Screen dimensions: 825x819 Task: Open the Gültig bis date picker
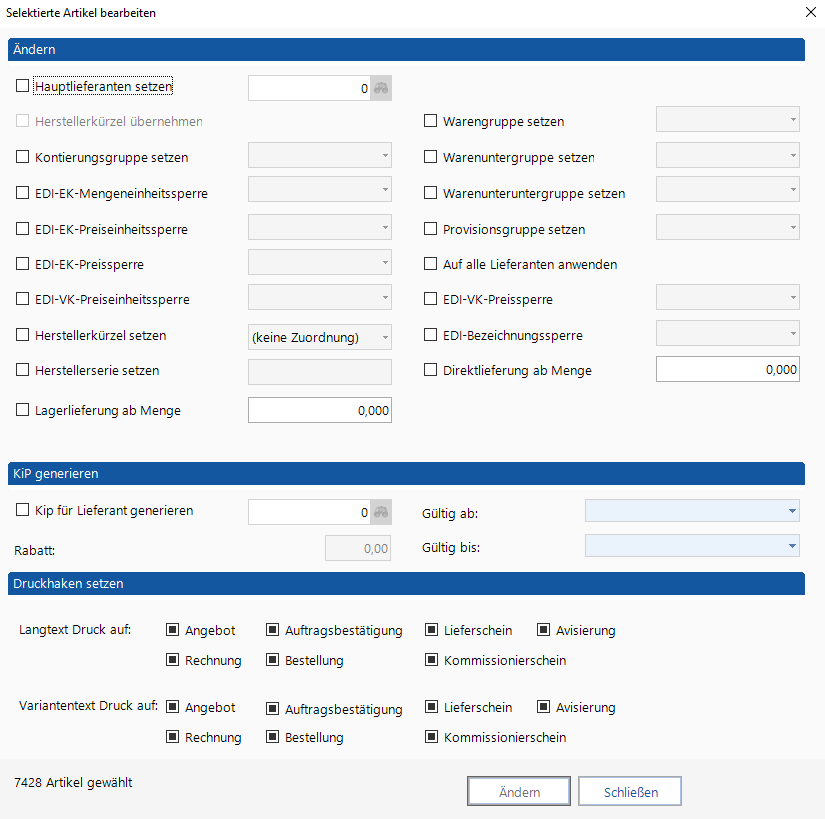tap(793, 546)
